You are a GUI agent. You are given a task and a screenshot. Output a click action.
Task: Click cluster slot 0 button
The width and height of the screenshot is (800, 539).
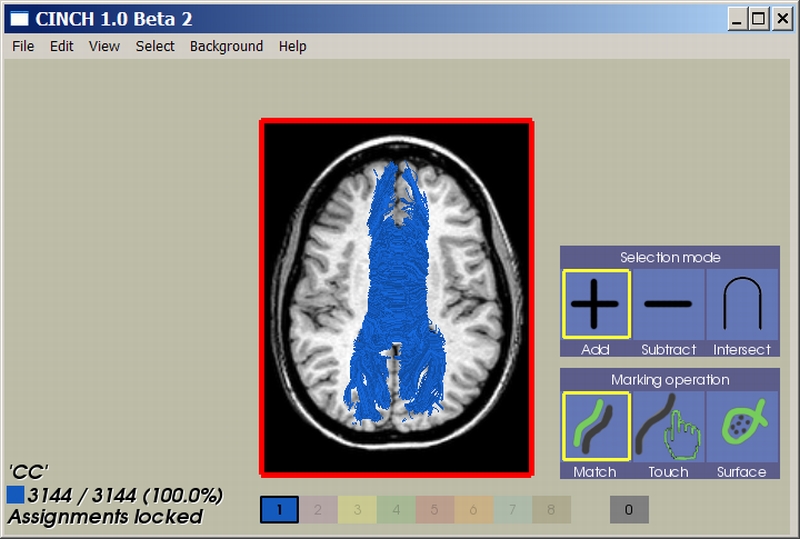(629, 510)
